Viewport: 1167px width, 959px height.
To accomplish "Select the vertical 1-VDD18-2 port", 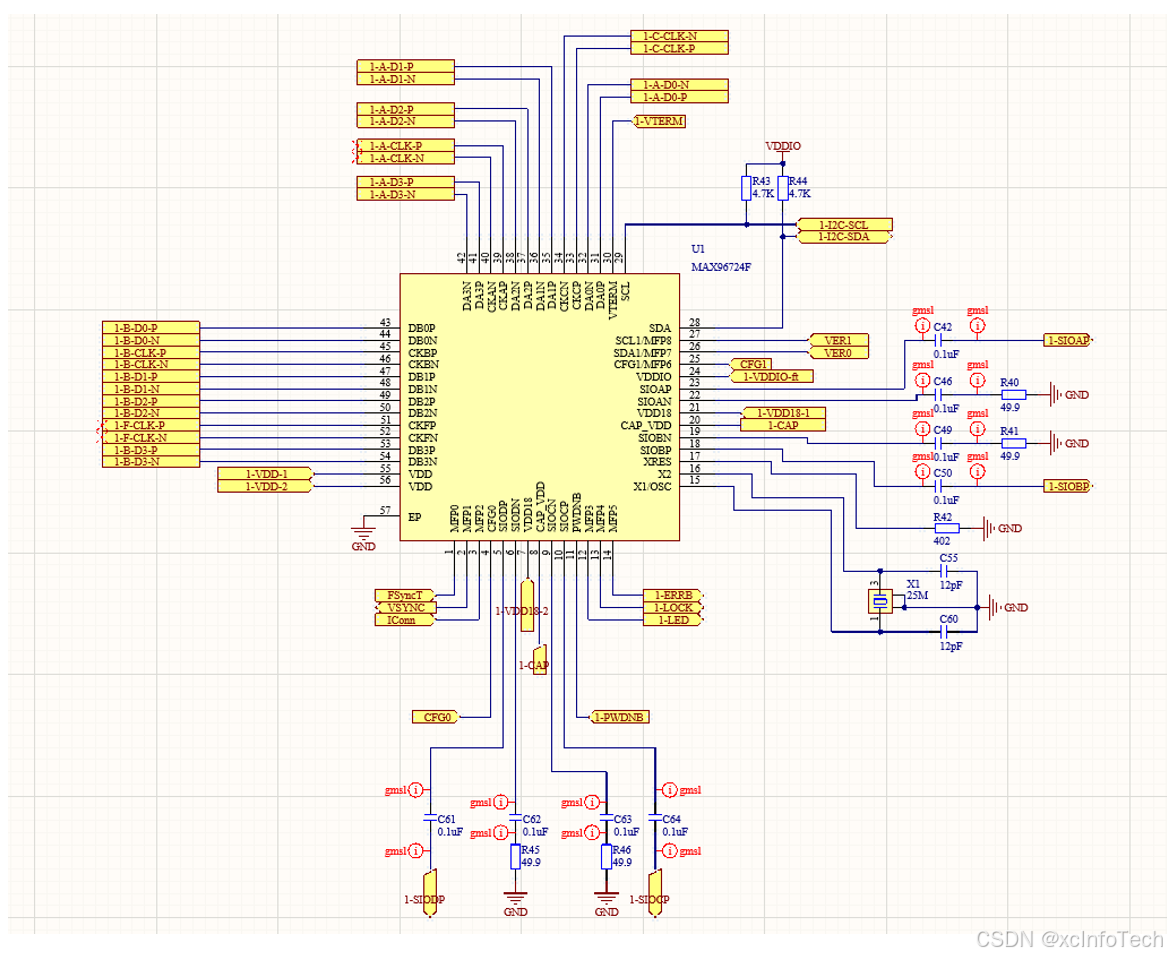I will [527, 606].
